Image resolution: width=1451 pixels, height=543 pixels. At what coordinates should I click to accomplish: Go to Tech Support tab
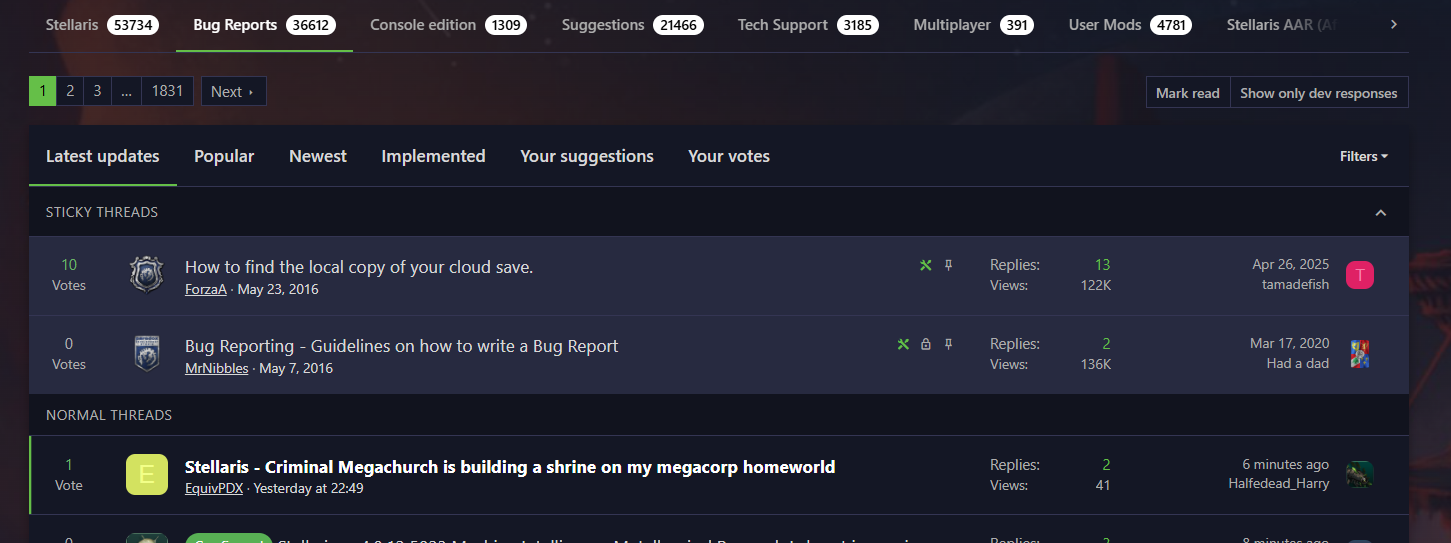pos(808,25)
